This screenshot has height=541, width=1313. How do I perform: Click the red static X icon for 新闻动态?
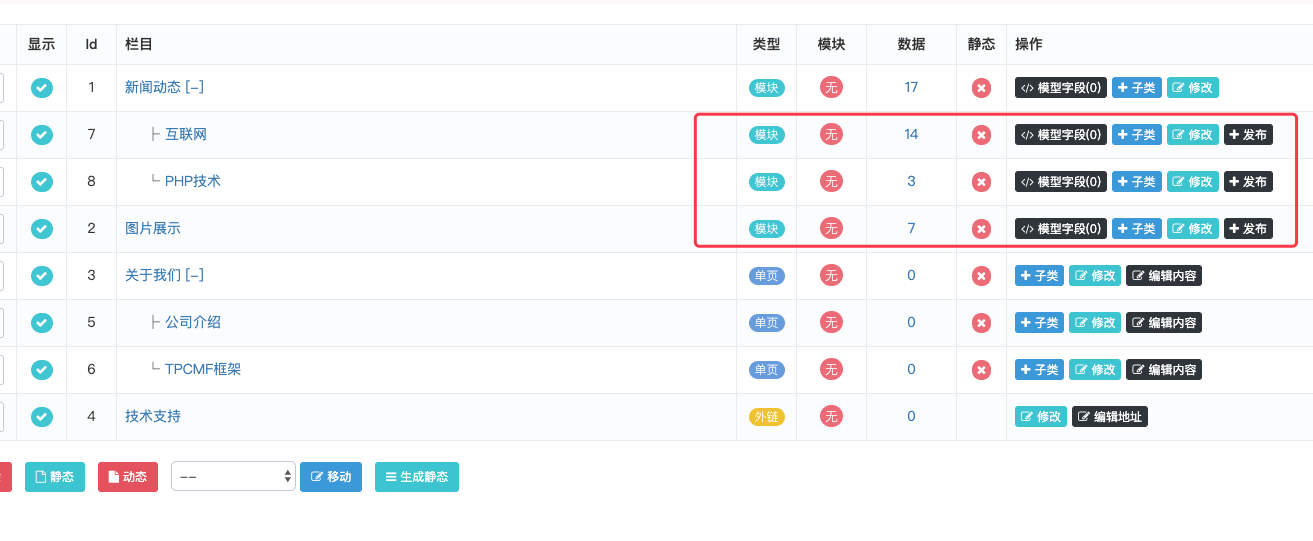(x=981, y=88)
